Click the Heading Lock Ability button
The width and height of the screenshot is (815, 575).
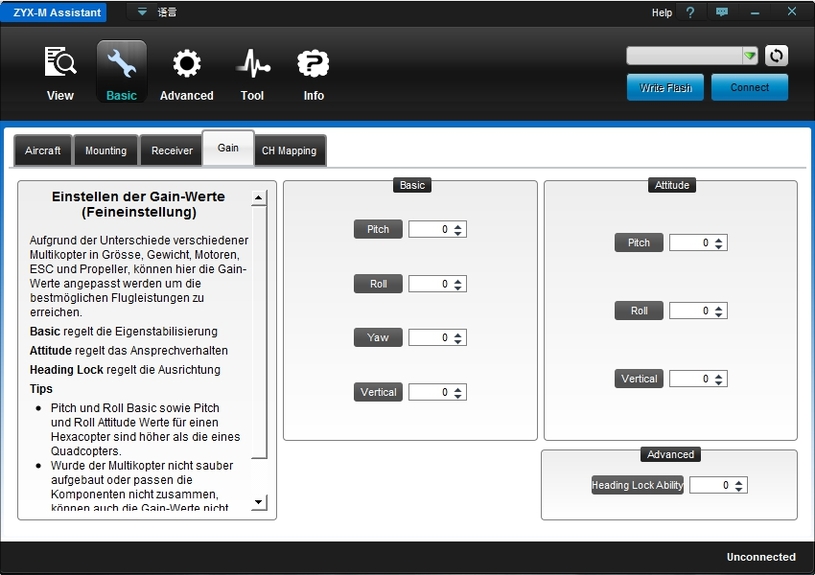pos(637,485)
